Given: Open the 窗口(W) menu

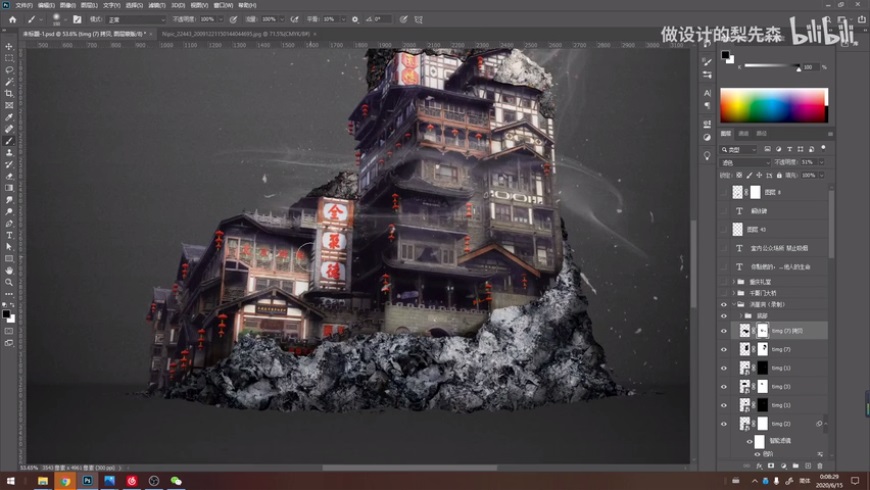Looking at the screenshot, I should click(x=223, y=5).
